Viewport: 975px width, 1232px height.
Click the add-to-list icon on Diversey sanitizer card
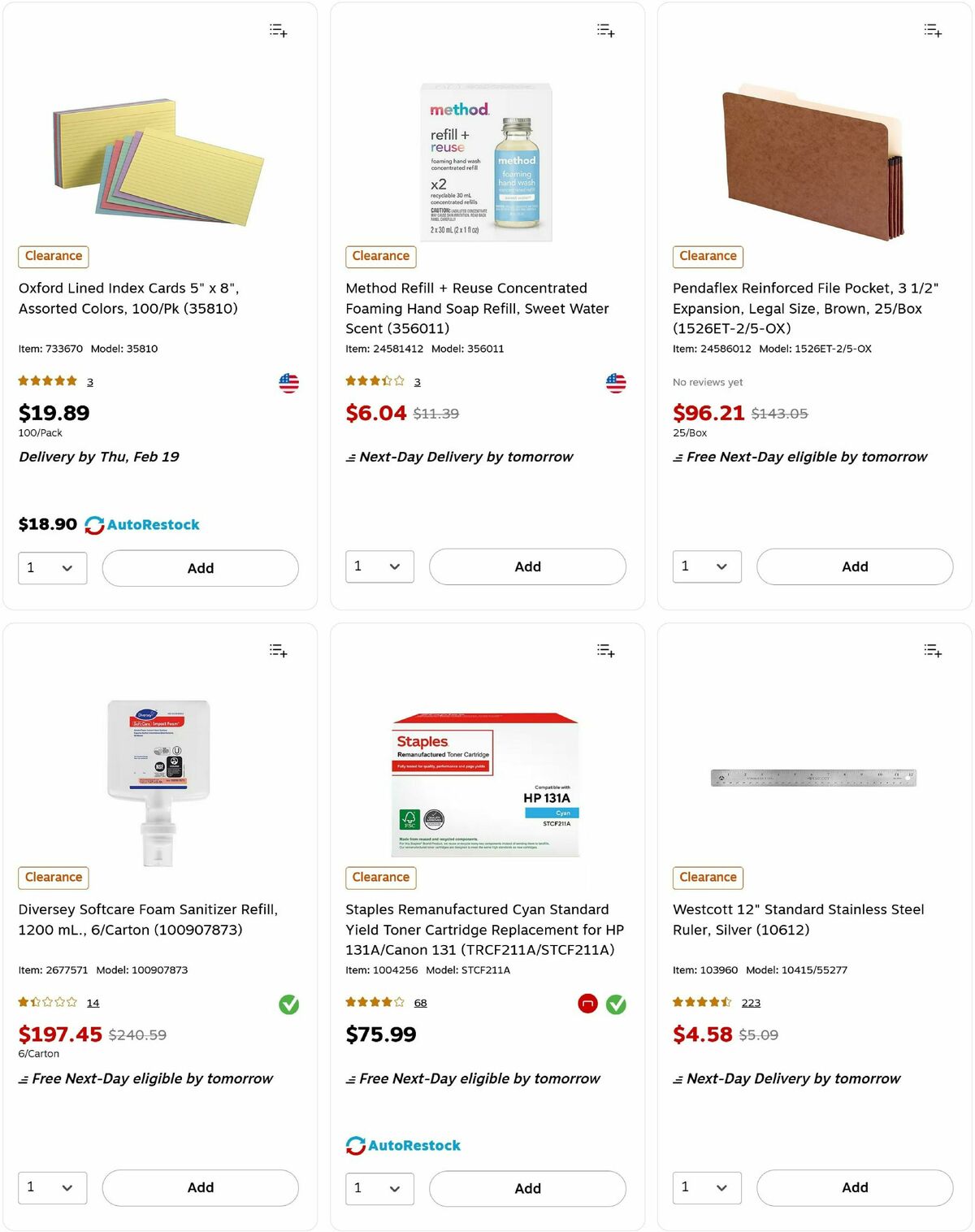[277, 649]
